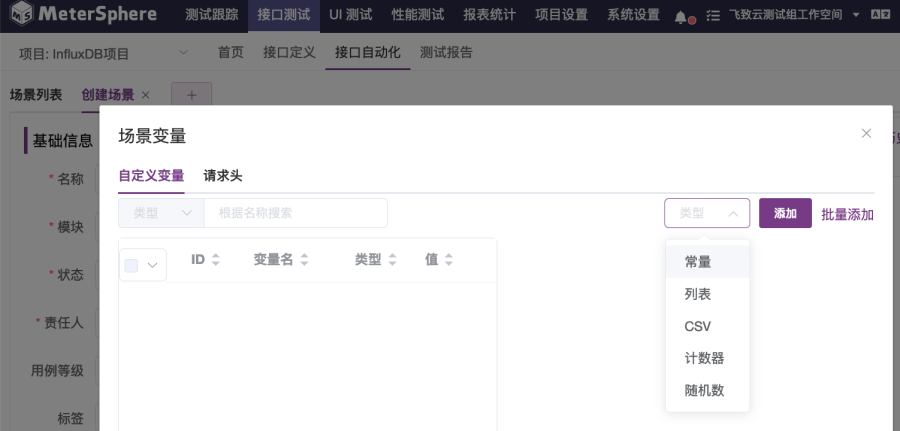
Task: Choose 随机数 from the type list
Action: click(x=707, y=391)
